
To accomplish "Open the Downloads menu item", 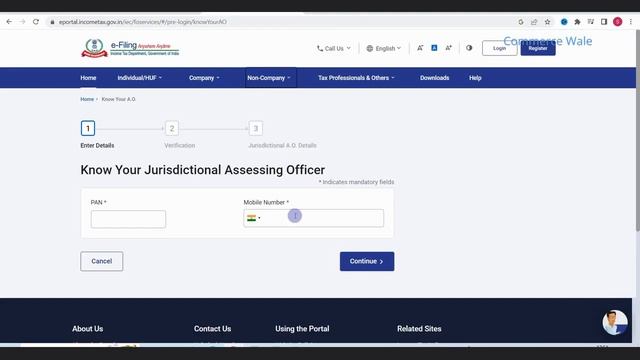I will pos(434,78).
